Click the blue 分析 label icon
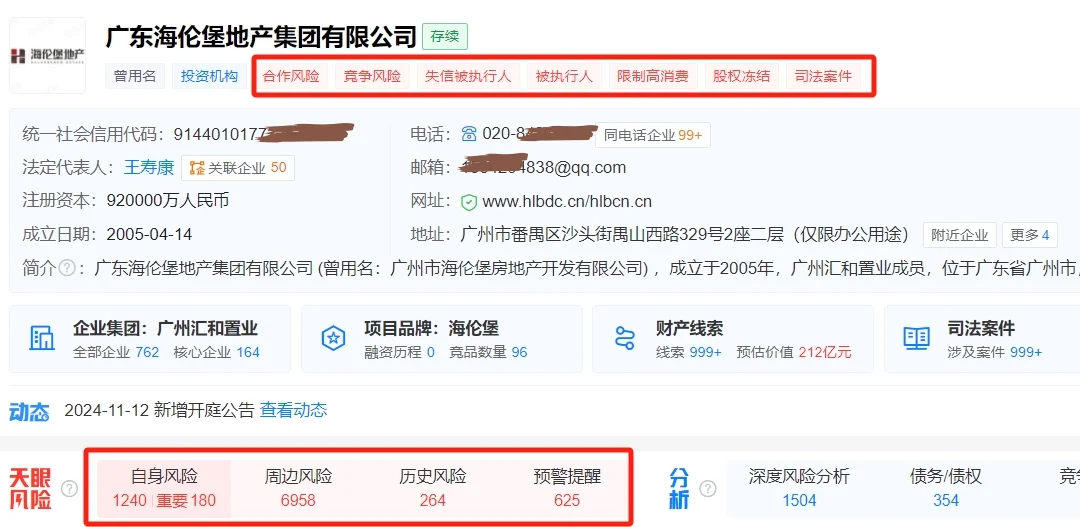Screen dimensions: 1080x527 [679, 488]
